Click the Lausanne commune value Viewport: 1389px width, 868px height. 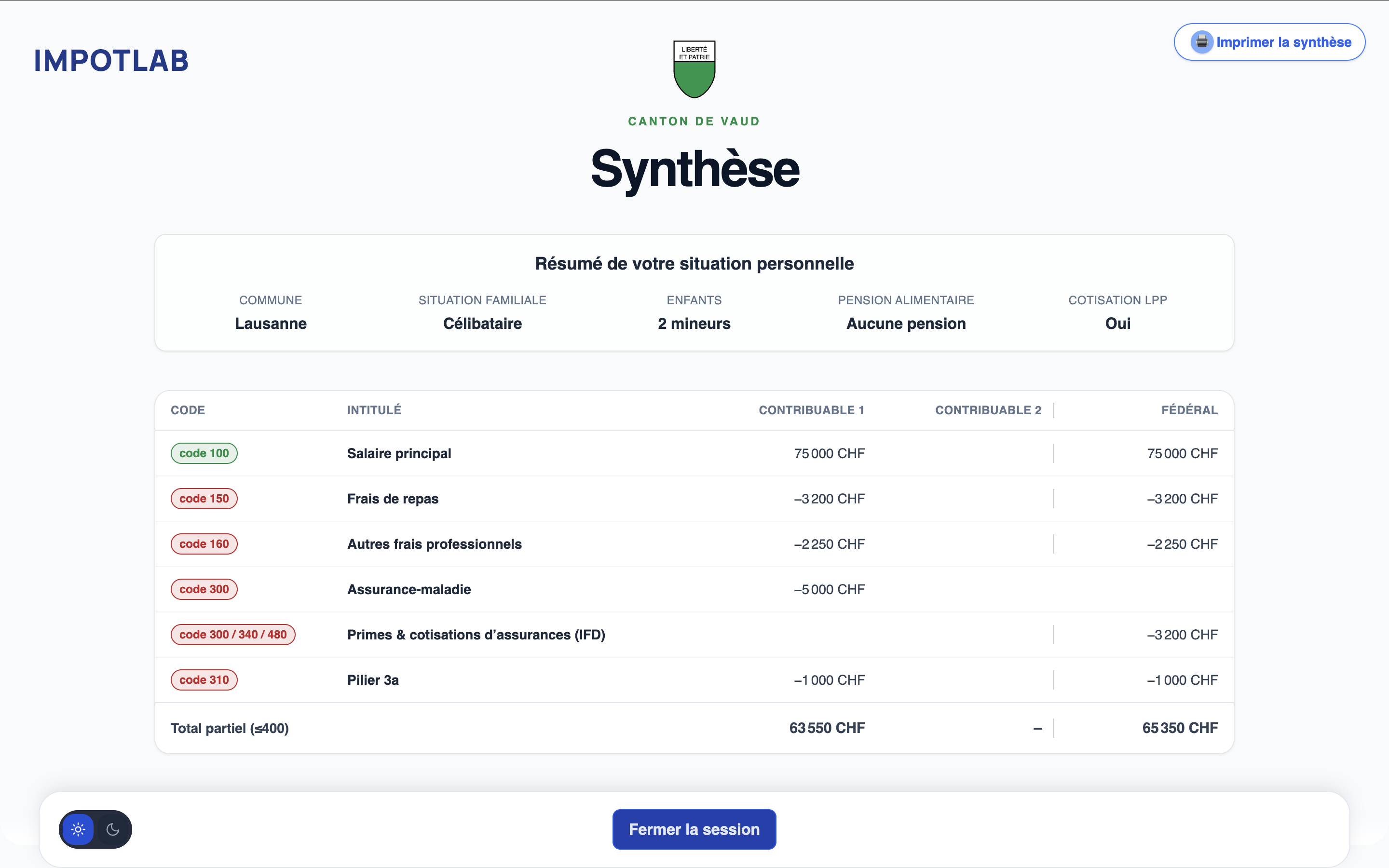tap(271, 324)
